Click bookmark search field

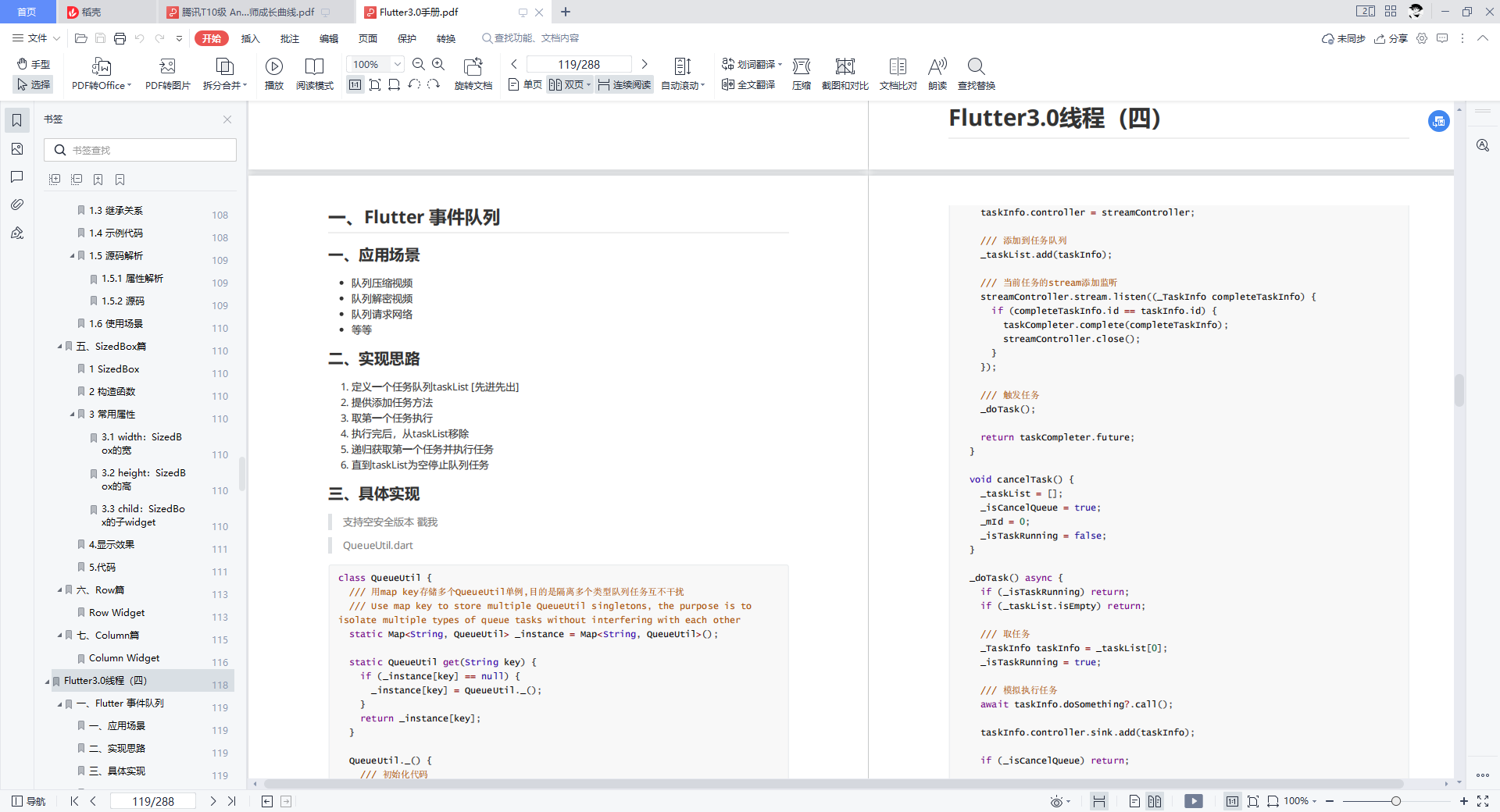(141, 150)
